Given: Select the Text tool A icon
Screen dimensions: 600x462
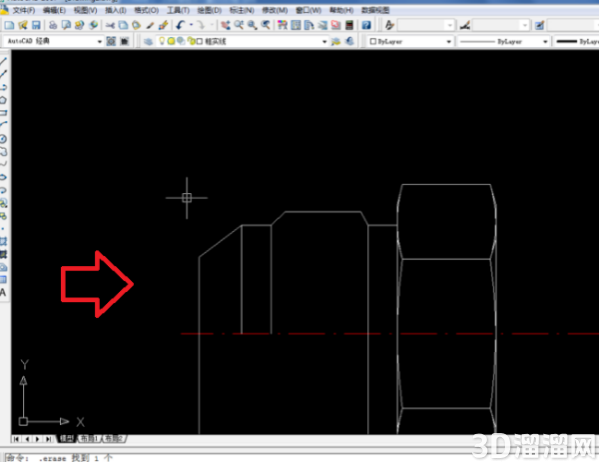Looking at the screenshot, I should [3, 292].
